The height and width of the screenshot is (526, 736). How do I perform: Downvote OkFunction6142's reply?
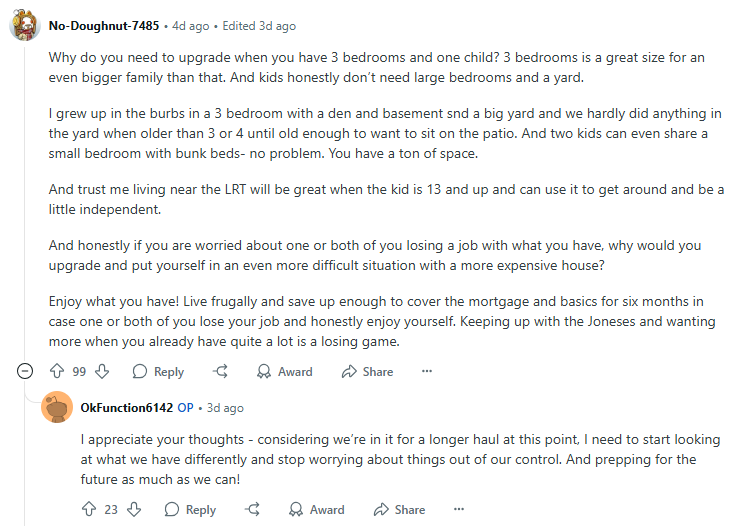tap(134, 509)
